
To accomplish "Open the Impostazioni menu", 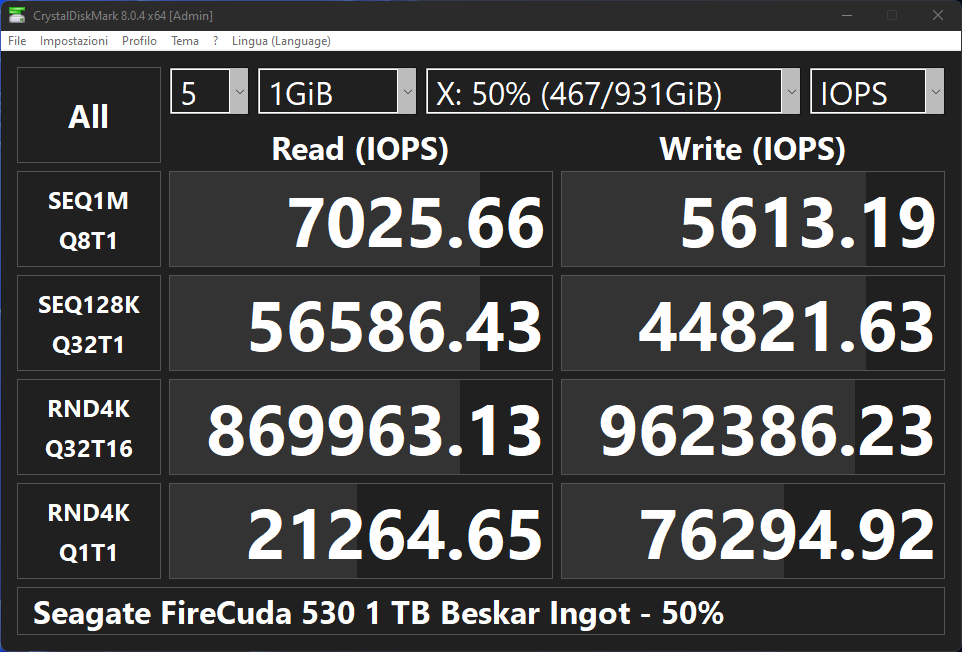I will (x=74, y=41).
